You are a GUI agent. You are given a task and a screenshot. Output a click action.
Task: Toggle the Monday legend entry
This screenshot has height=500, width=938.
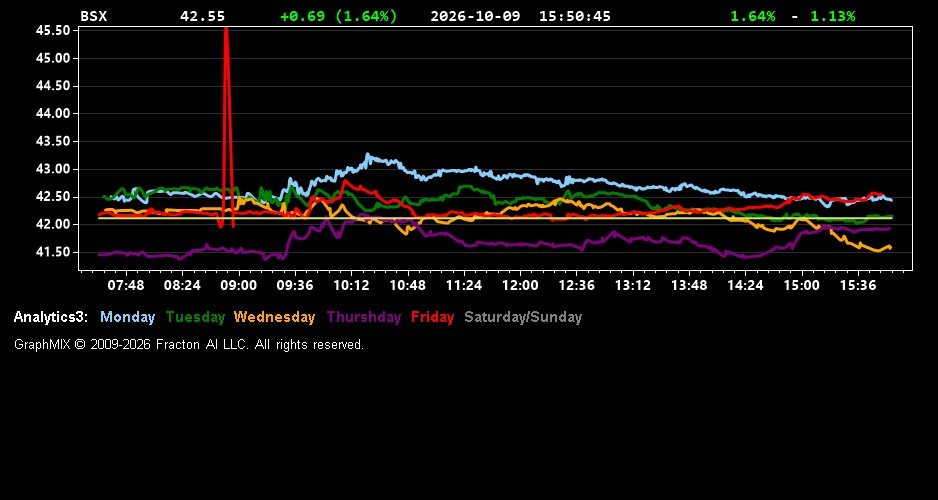(x=127, y=317)
